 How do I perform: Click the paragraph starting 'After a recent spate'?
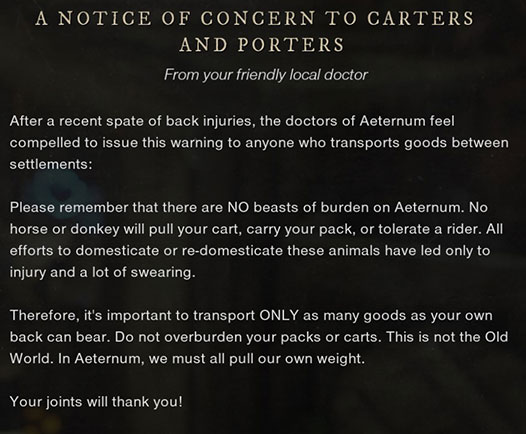point(259,143)
